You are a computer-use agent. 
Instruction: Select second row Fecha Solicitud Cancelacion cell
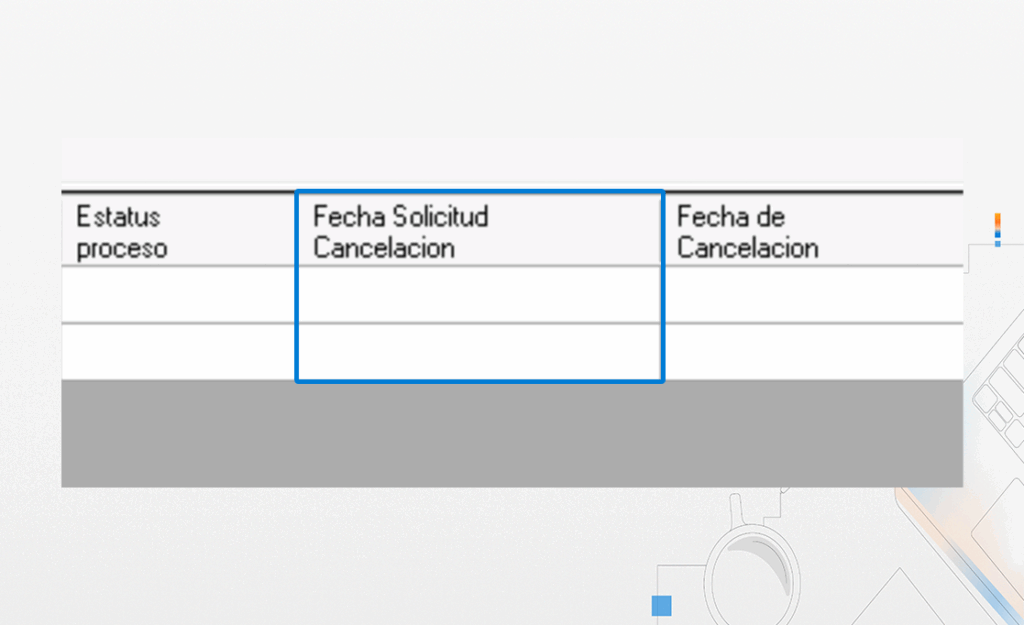point(479,351)
